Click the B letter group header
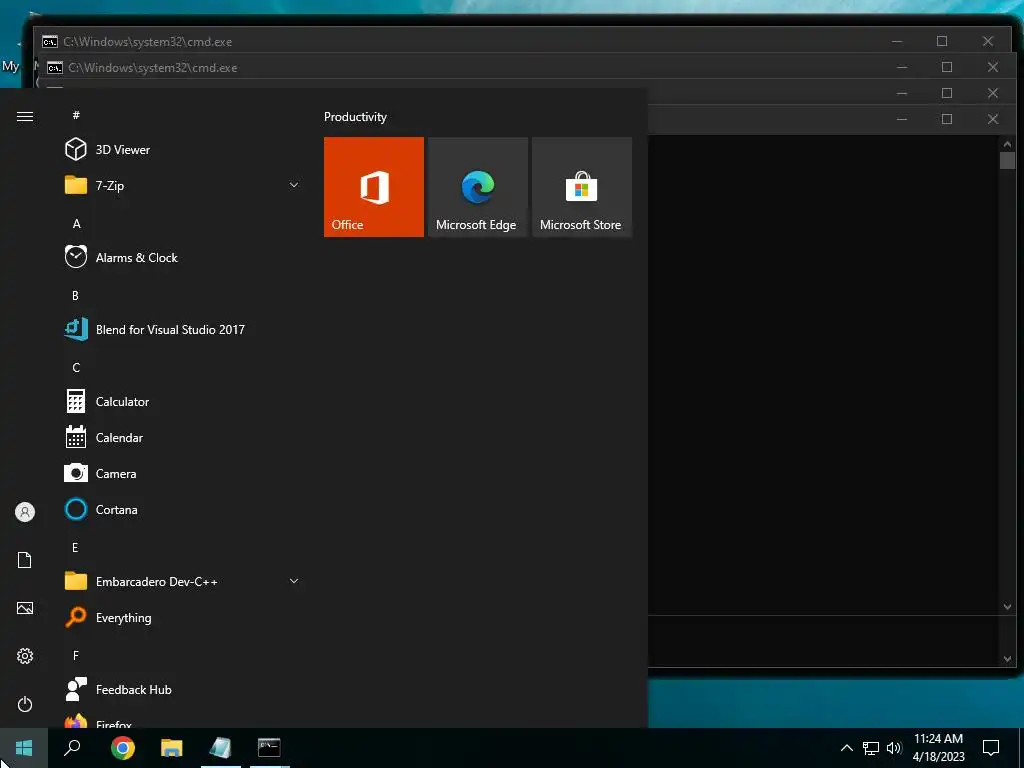Screen dimensions: 1024x768 pyautogui.click(x=75, y=295)
